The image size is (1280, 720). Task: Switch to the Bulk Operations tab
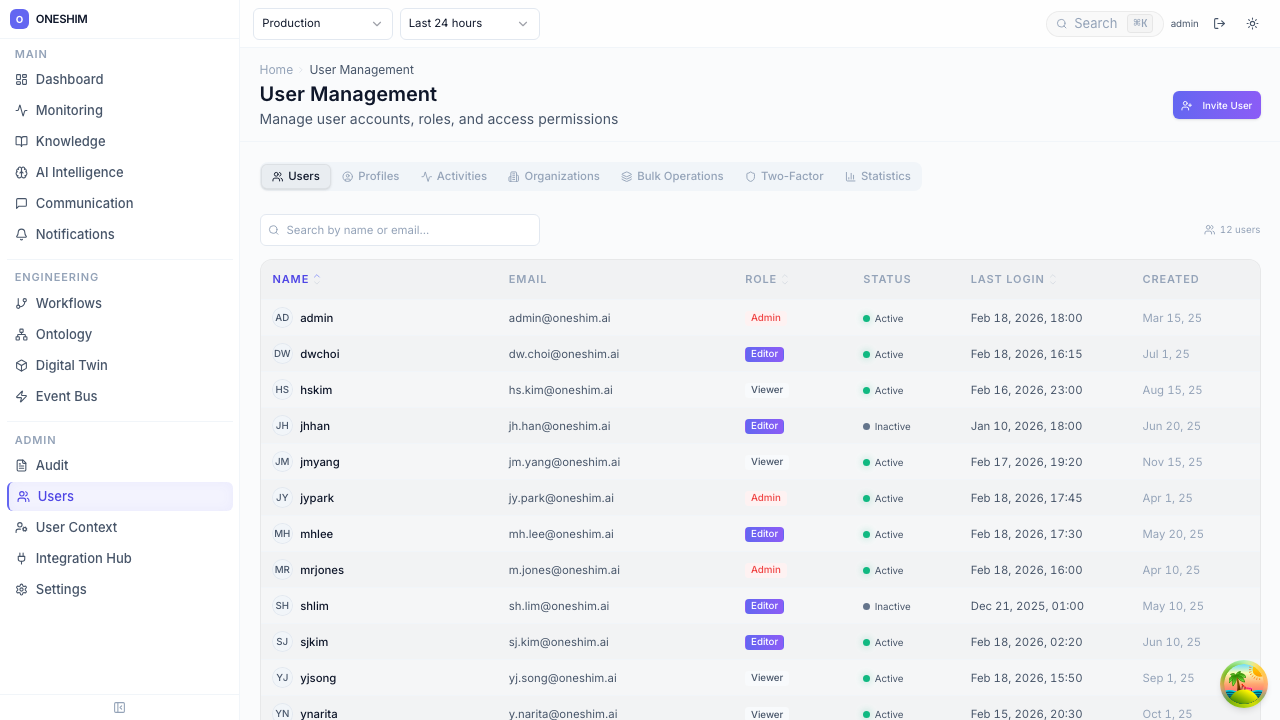[x=671, y=176]
